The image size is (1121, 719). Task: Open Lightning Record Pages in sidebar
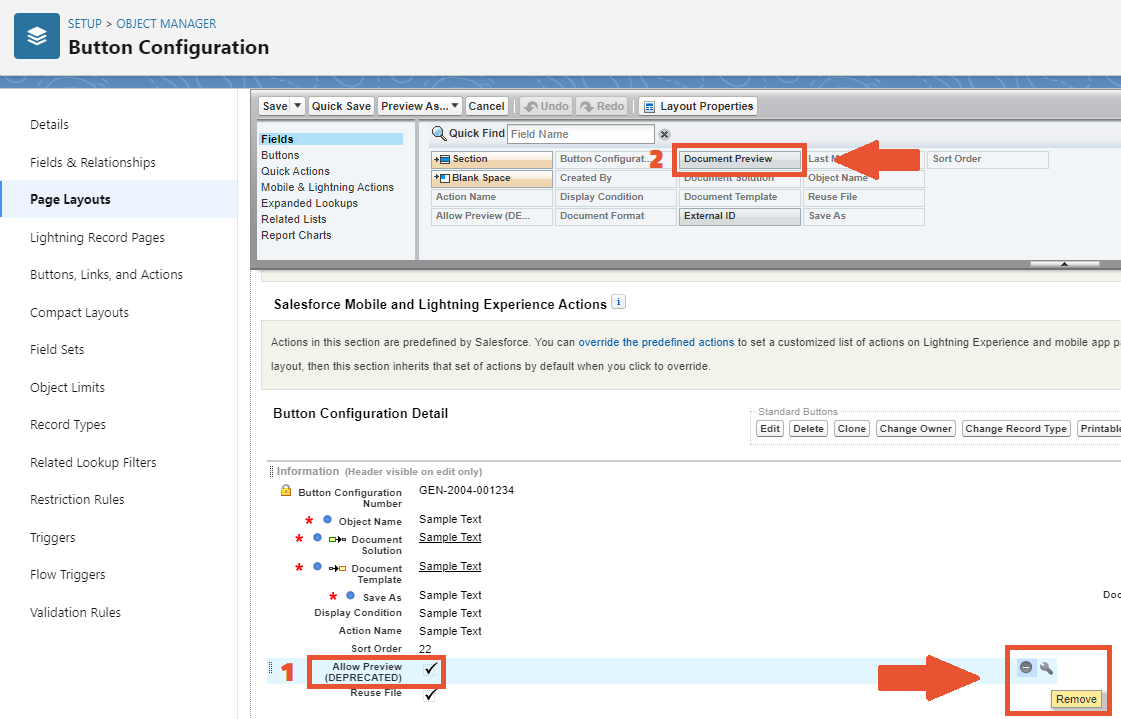(97, 238)
